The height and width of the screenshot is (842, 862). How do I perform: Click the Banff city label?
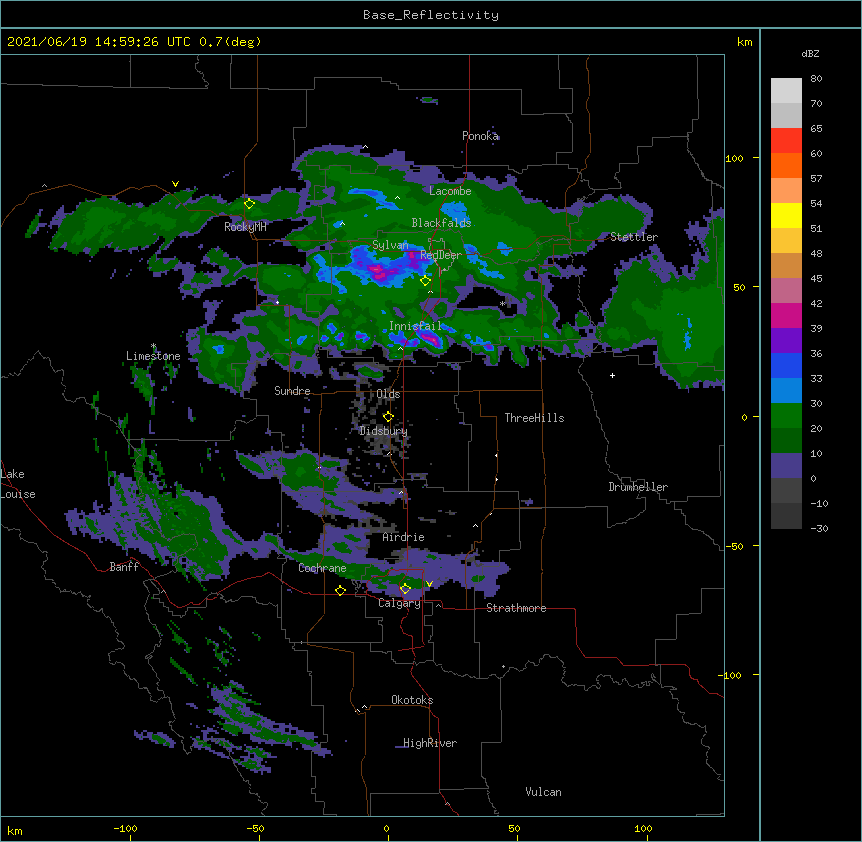click(x=124, y=567)
